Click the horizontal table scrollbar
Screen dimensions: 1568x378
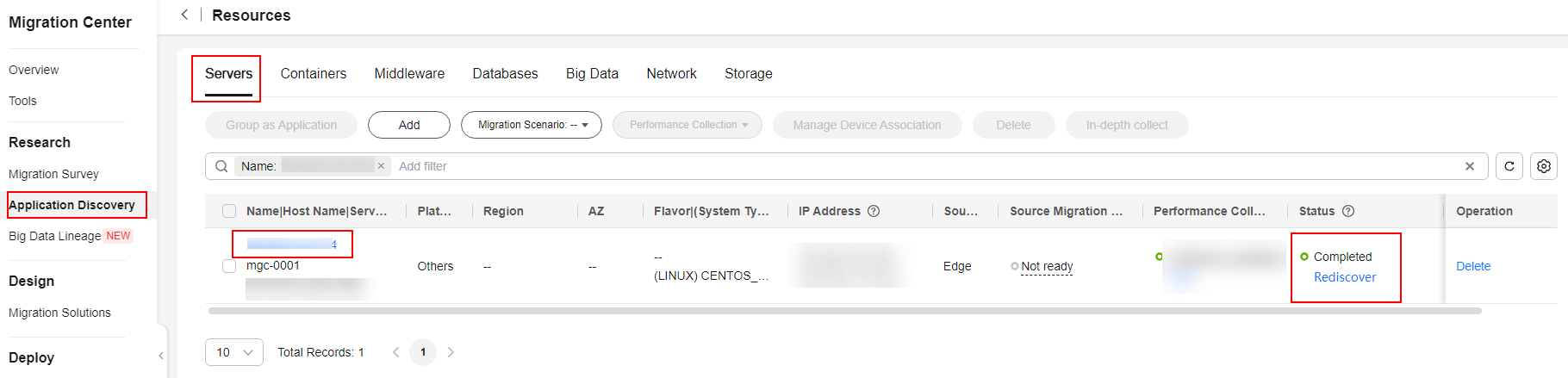(x=844, y=311)
